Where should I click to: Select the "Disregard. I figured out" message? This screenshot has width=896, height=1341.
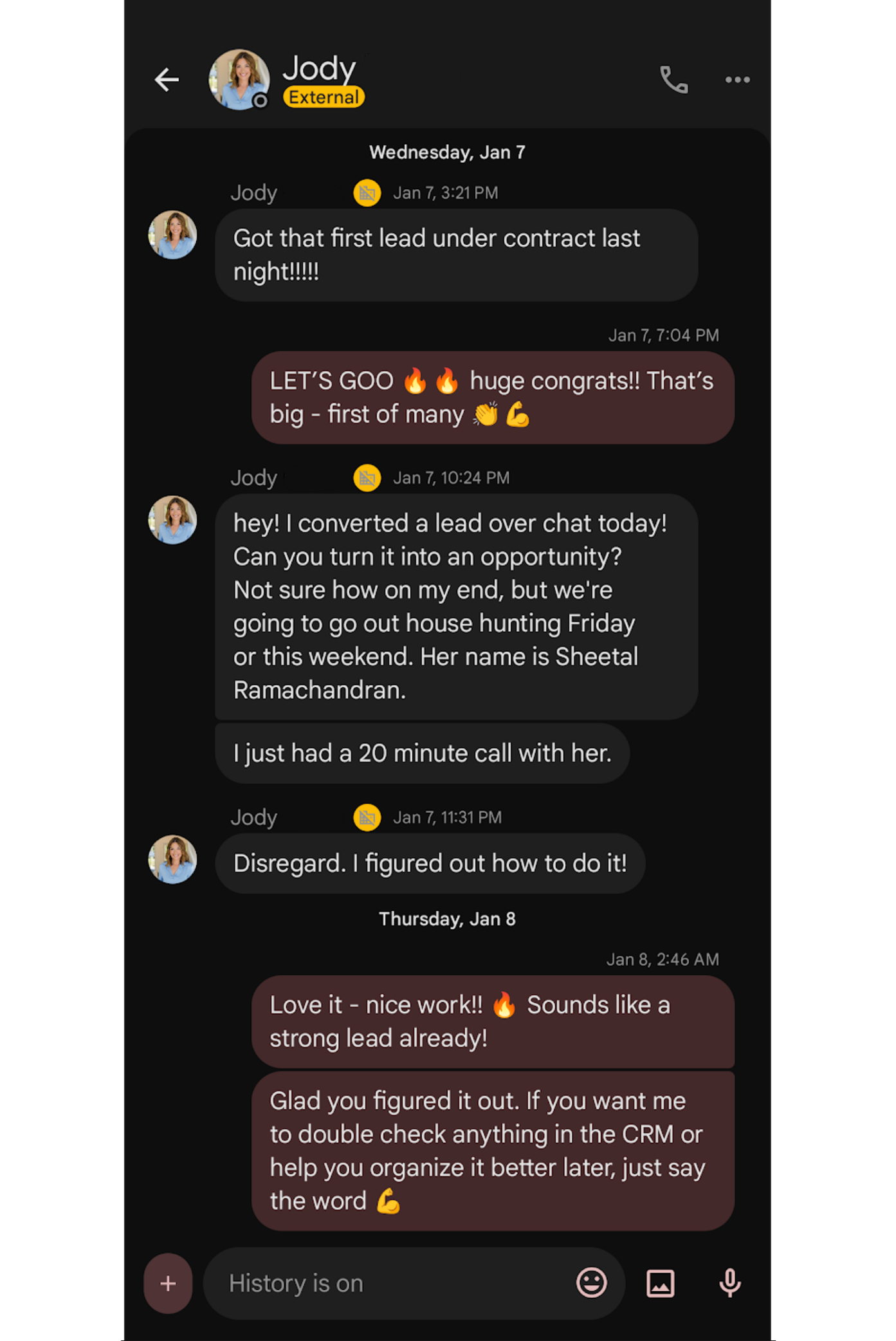pos(430,864)
